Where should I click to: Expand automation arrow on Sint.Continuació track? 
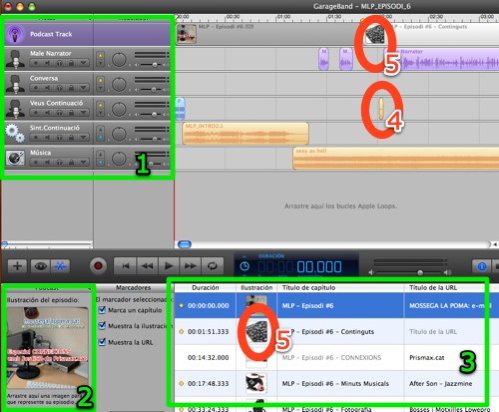(x=83, y=137)
